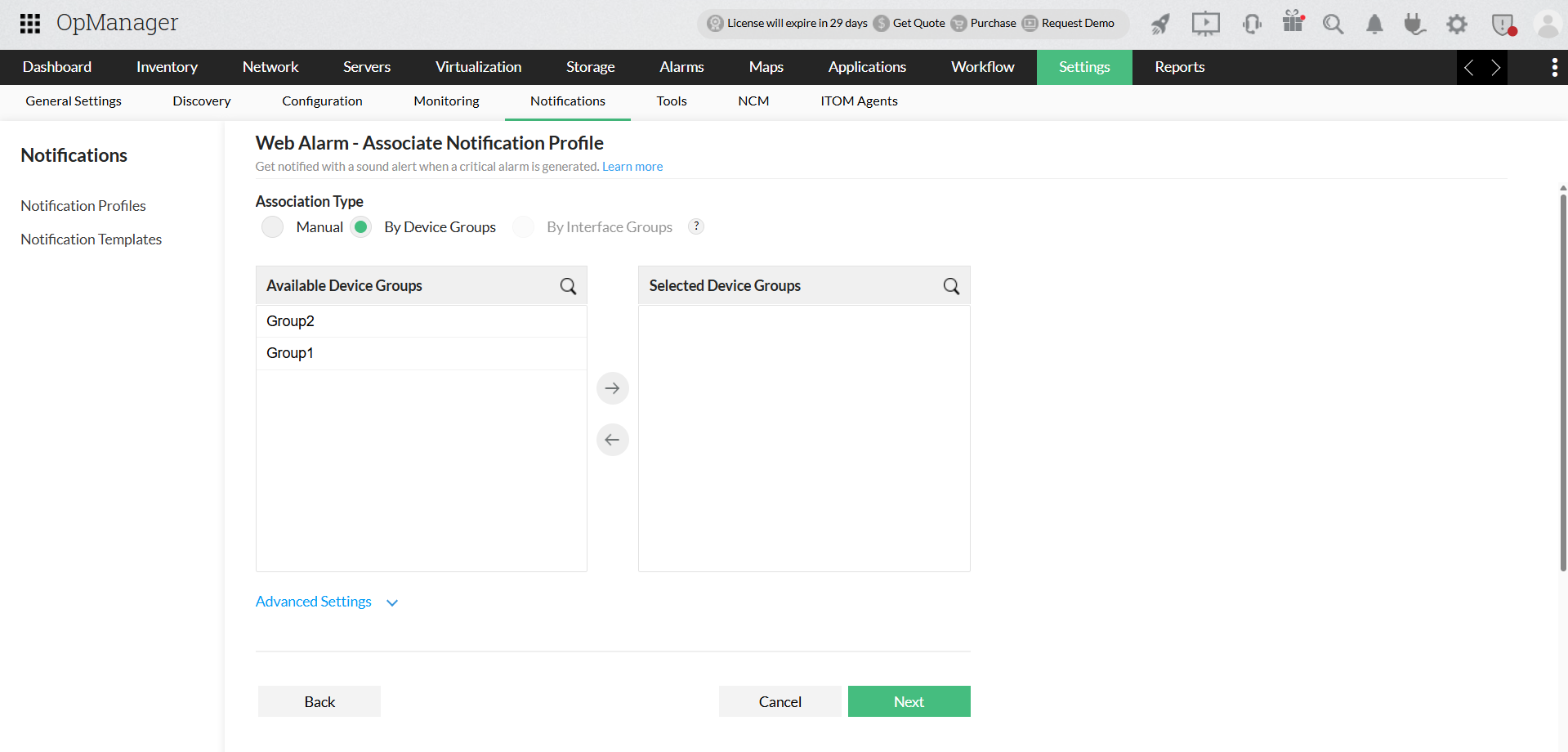The height and width of the screenshot is (752, 1568).
Task: Open the help tooltip question mark
Action: 695,226
